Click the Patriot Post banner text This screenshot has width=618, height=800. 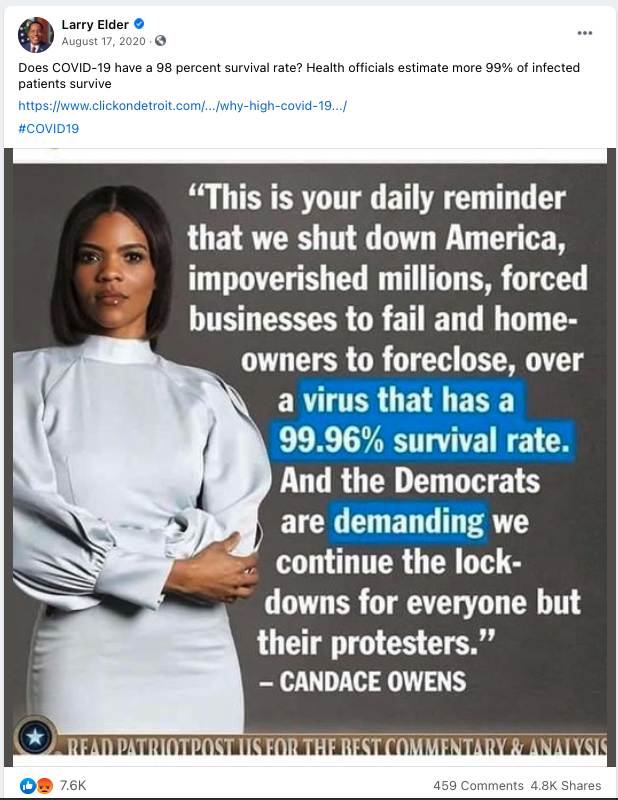click(337, 745)
